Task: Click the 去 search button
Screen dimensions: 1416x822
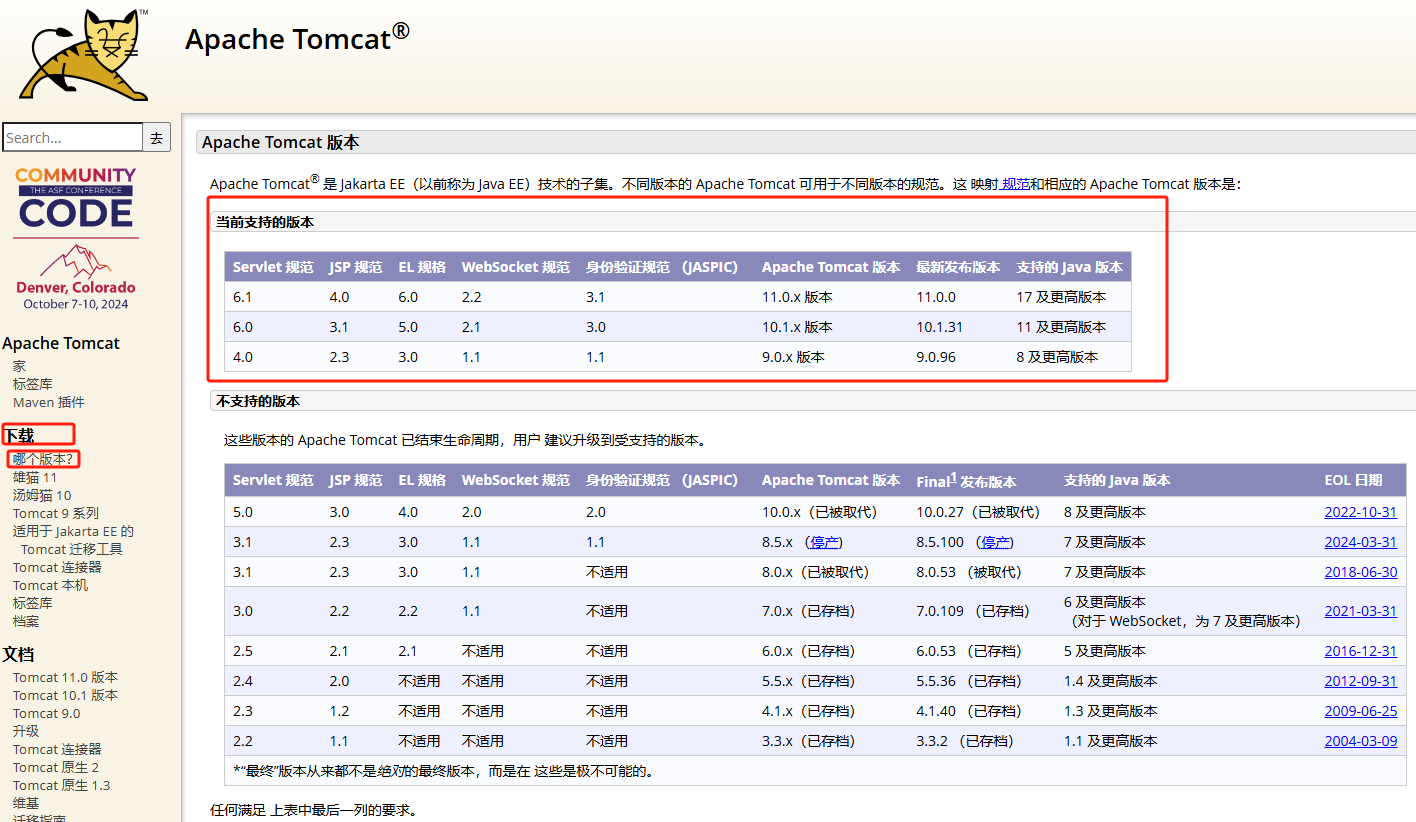Action: tap(157, 138)
